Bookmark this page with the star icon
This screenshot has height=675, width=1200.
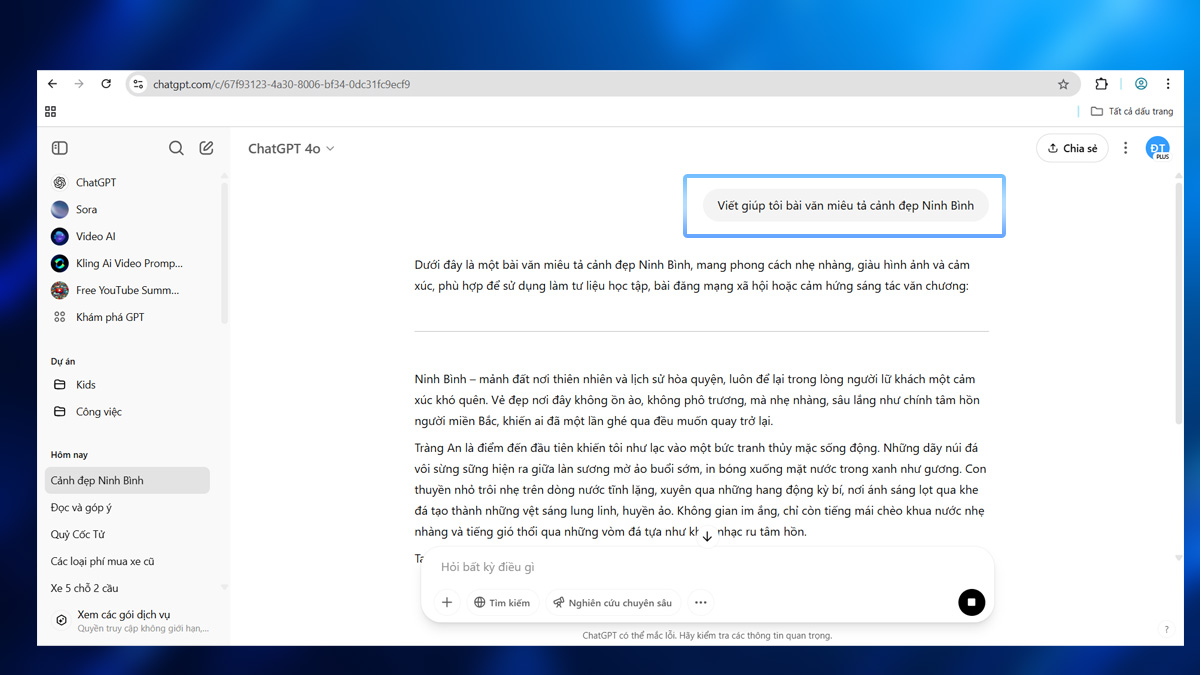tap(1063, 85)
